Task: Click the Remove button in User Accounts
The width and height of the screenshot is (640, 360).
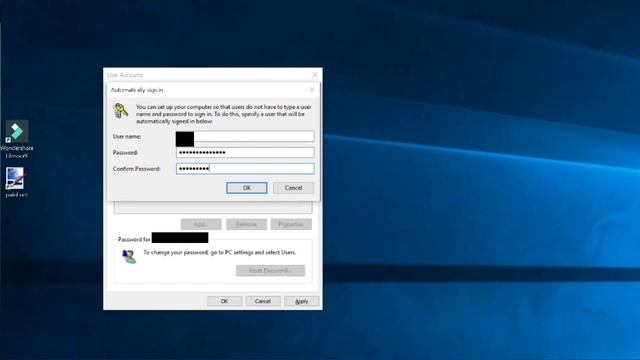Action: [246, 224]
